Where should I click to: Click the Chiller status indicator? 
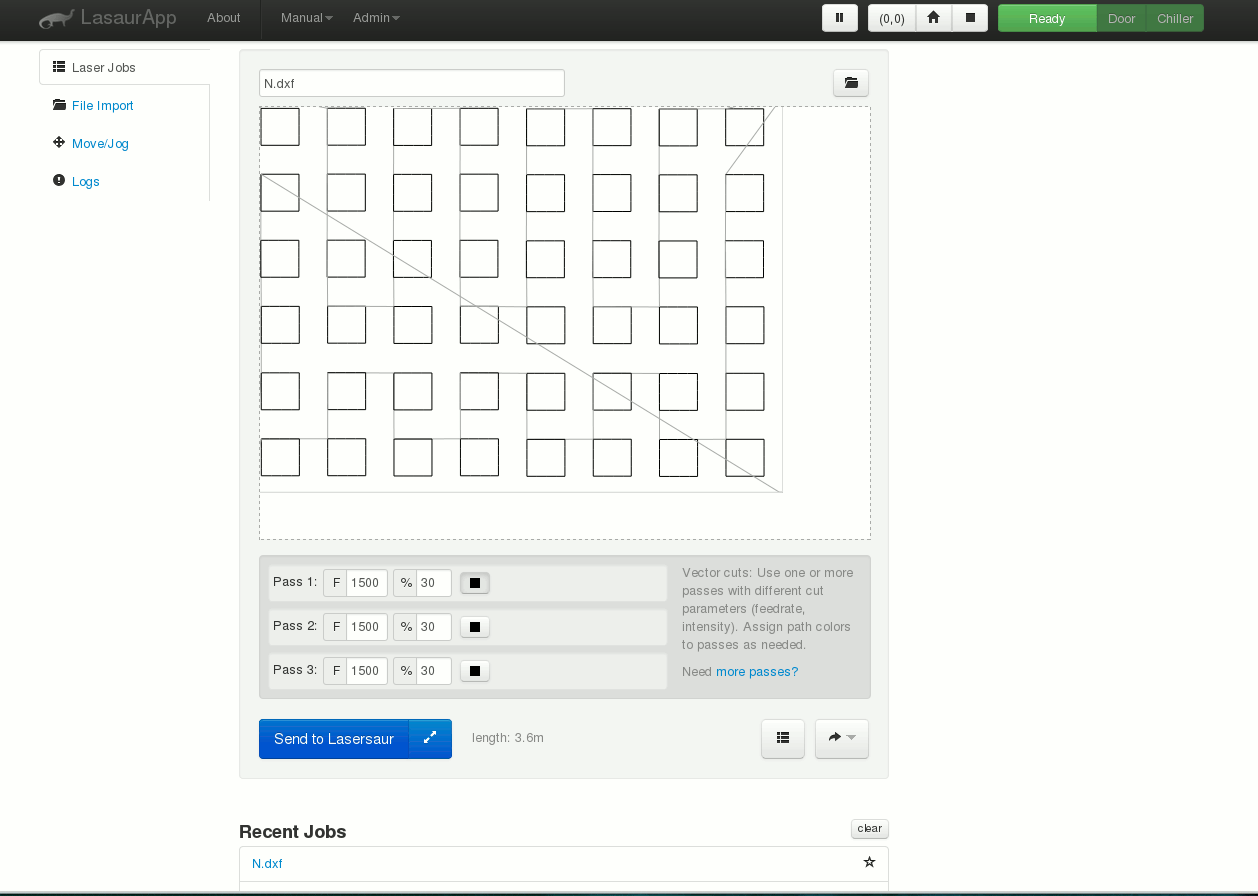(x=1175, y=18)
